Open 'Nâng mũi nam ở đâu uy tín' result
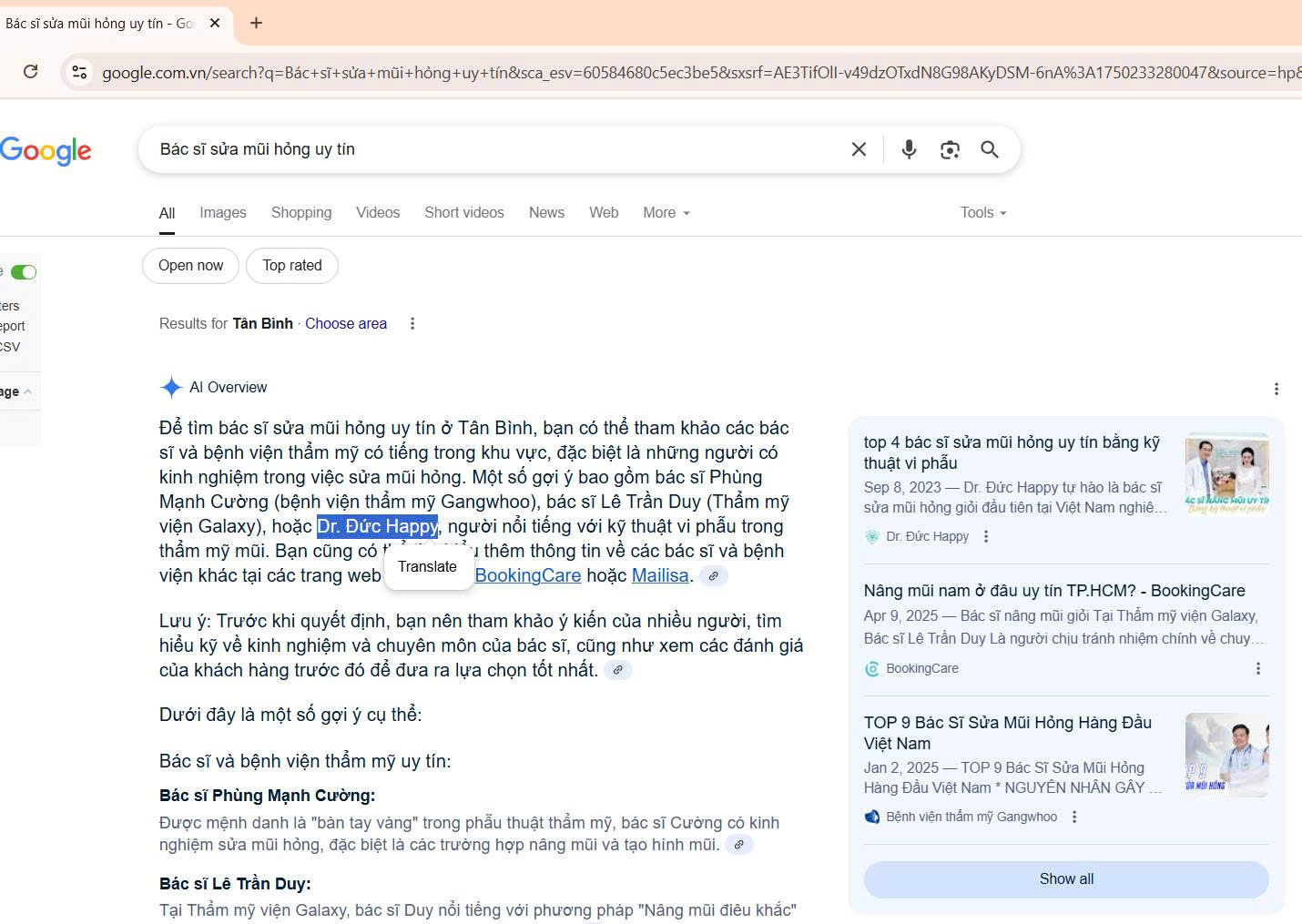Viewport: 1302px width, 924px height. coord(1054,591)
